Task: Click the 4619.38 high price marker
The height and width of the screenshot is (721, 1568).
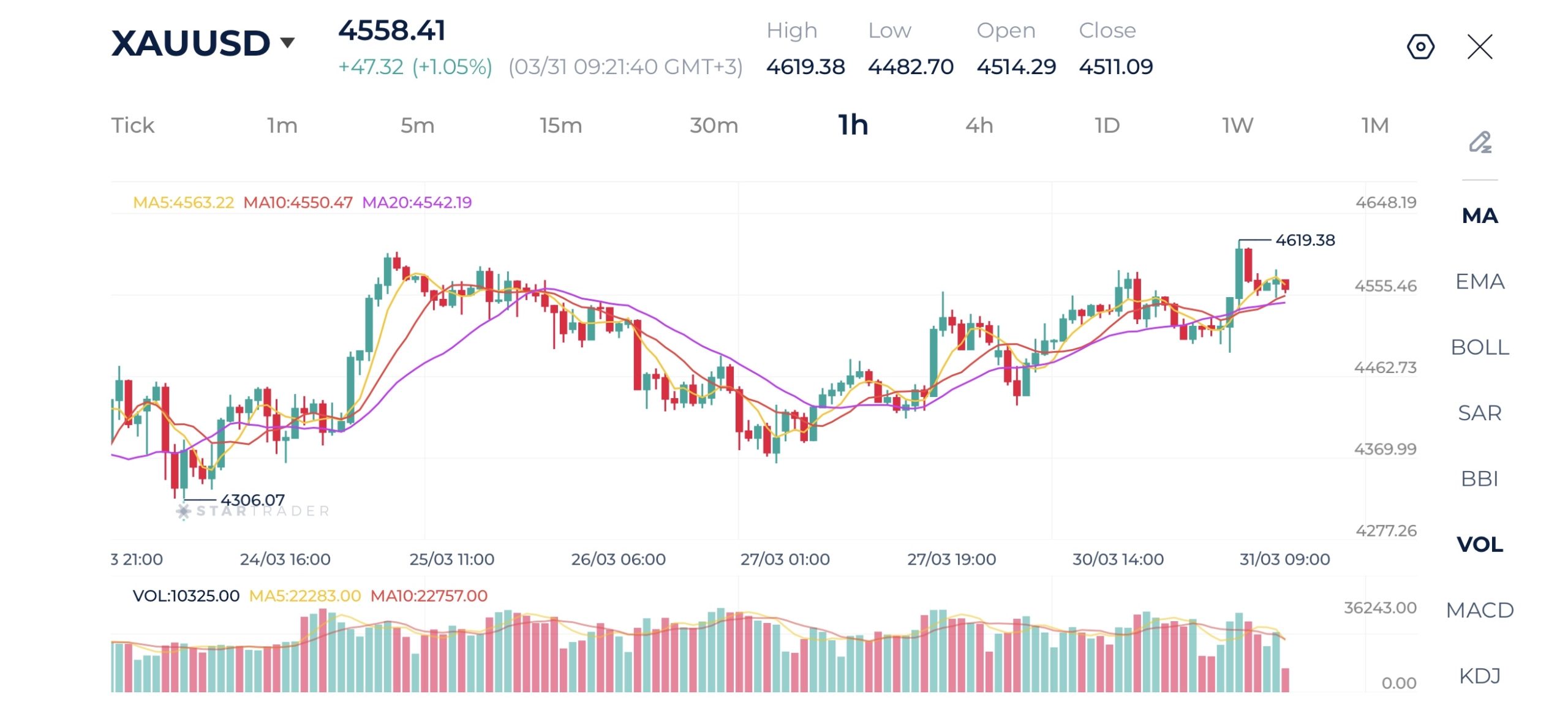Action: click(x=1305, y=240)
